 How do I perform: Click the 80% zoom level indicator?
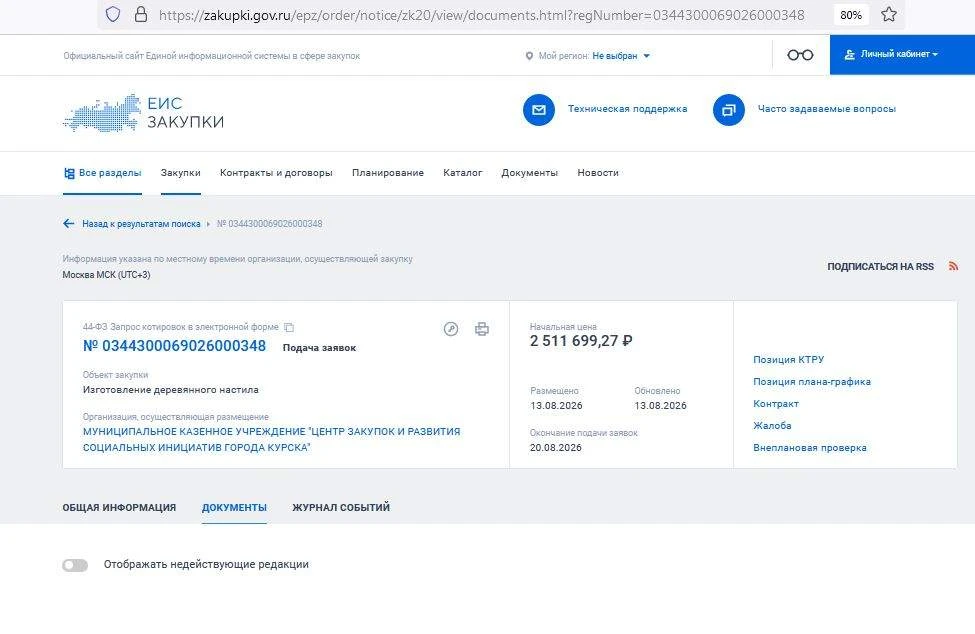851,15
